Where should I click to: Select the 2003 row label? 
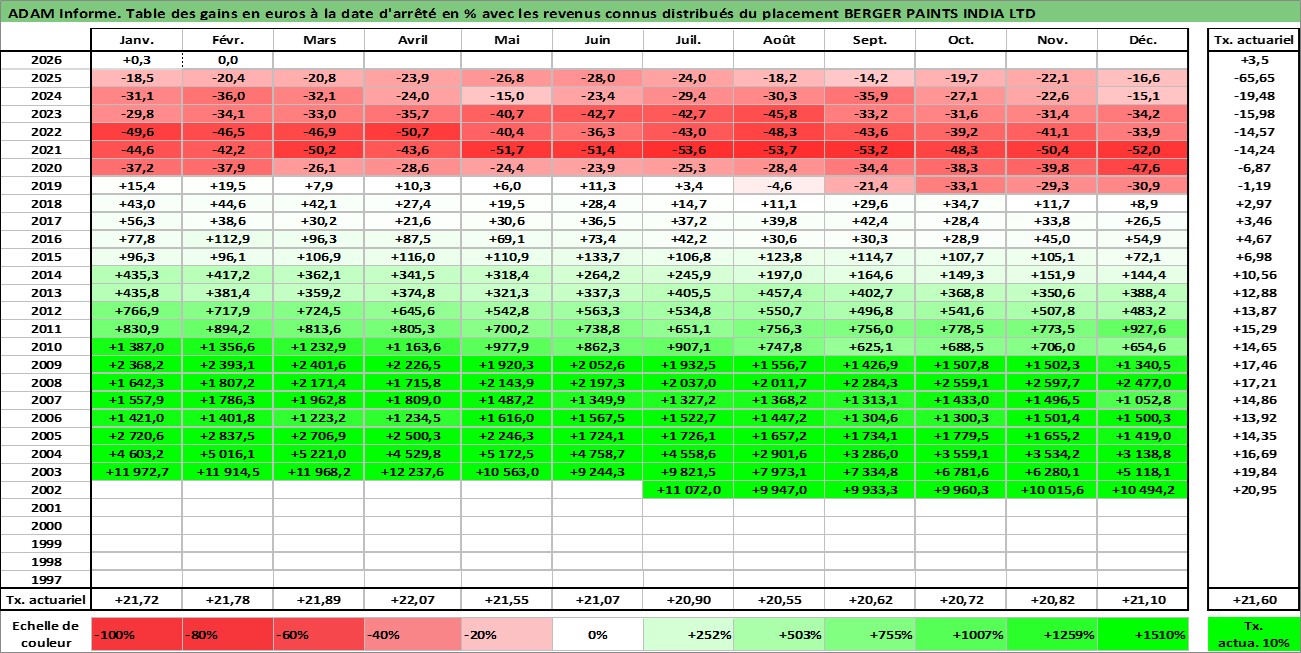46,472
